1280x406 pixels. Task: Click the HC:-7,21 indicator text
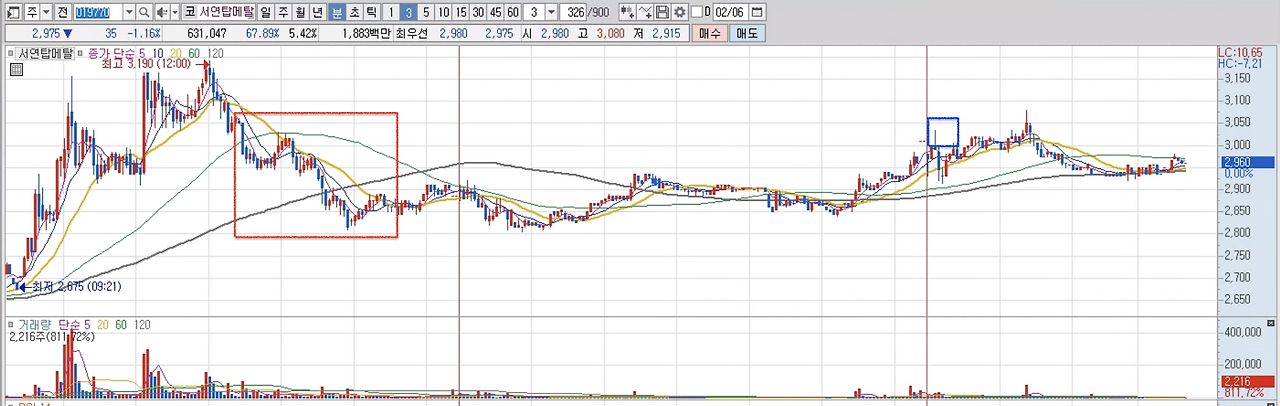[1240, 63]
